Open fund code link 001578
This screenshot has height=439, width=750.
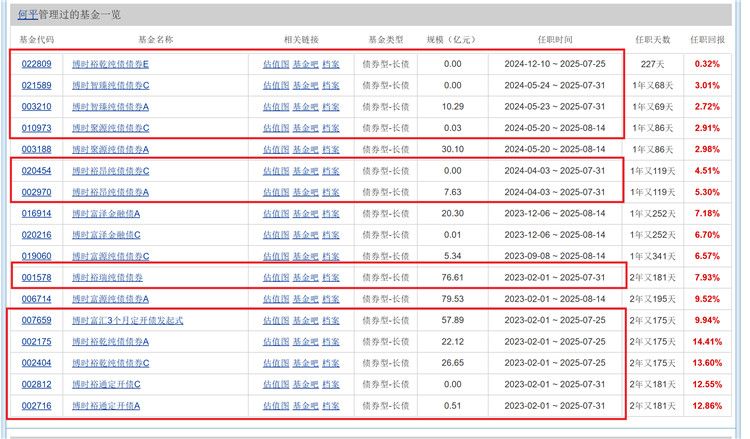tap(36, 277)
